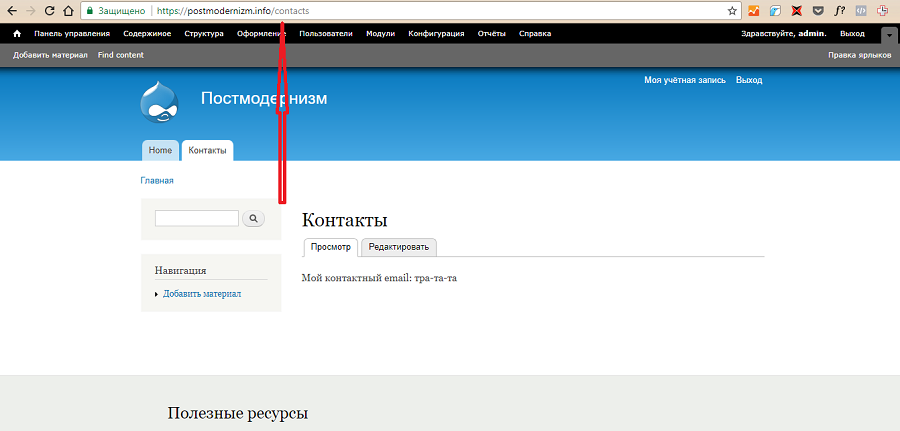Click the browser forward arrow
This screenshot has width=900, height=431.
pos(30,10)
